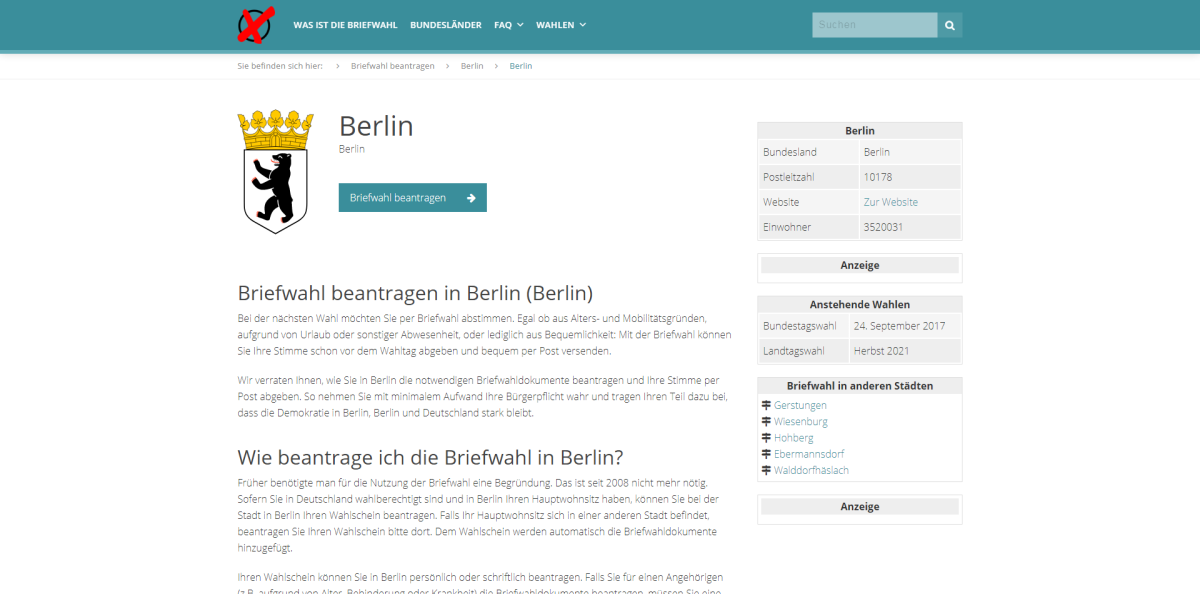Open the Walddorfhäslach city link
The width and height of the screenshot is (1200, 594).
[x=811, y=470]
